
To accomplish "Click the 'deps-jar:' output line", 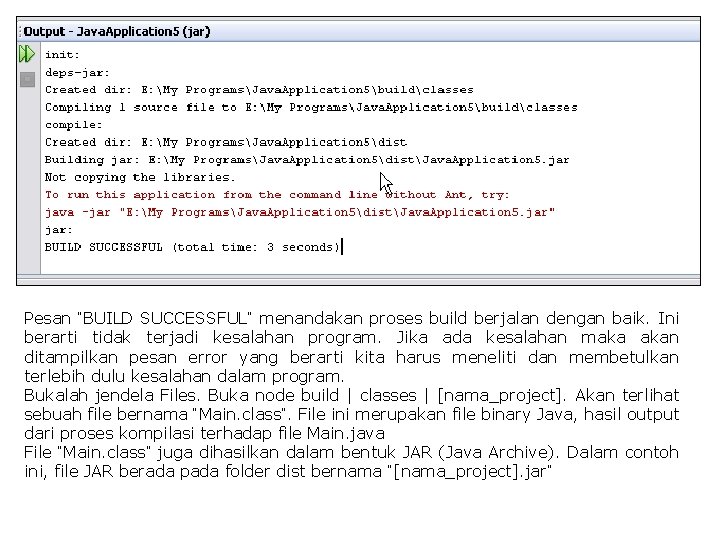I will tap(77, 73).
